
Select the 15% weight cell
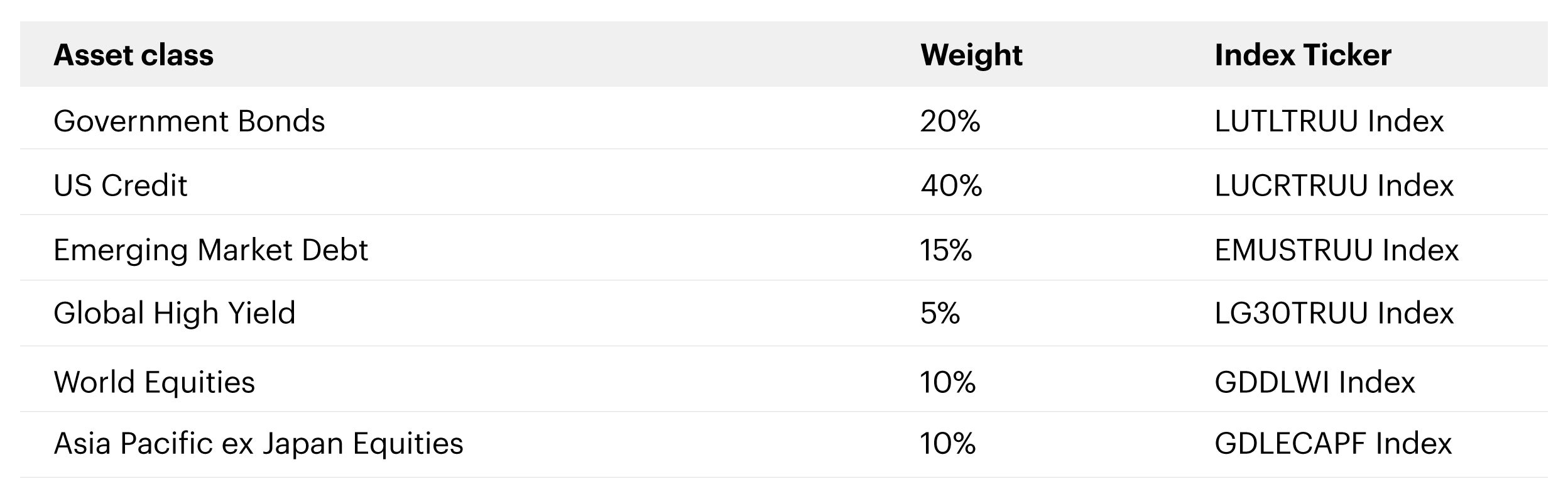(945, 250)
